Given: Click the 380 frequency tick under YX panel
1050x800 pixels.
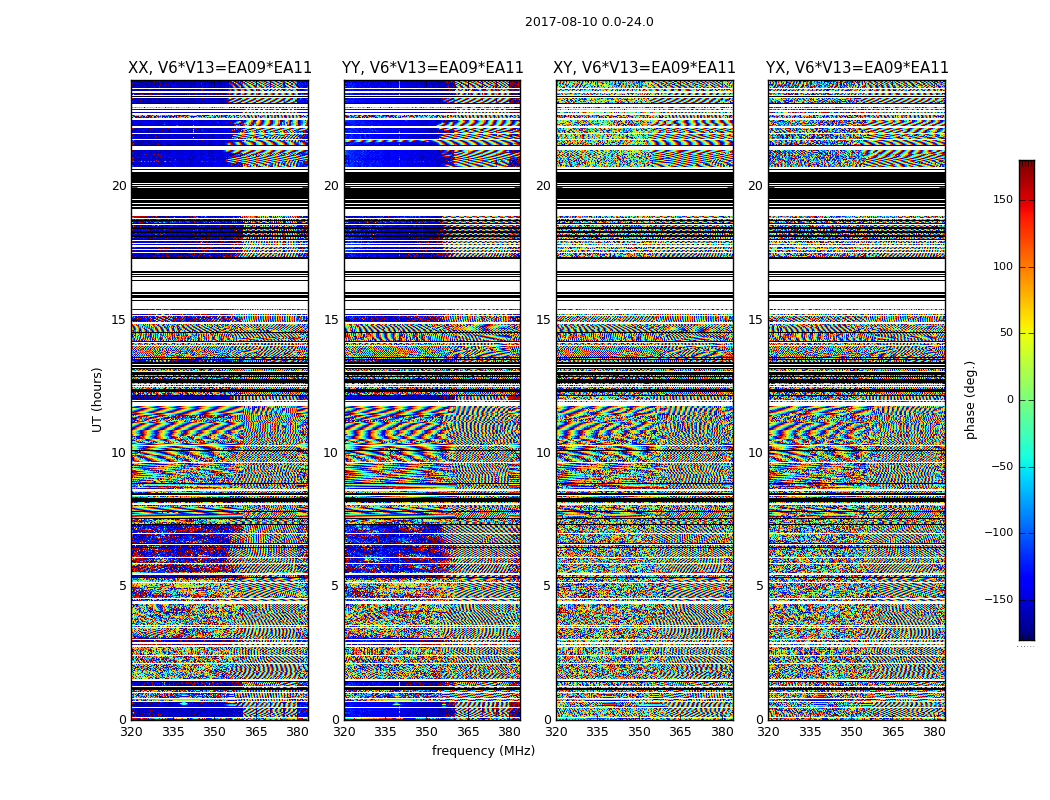Looking at the screenshot, I should click(x=934, y=732).
